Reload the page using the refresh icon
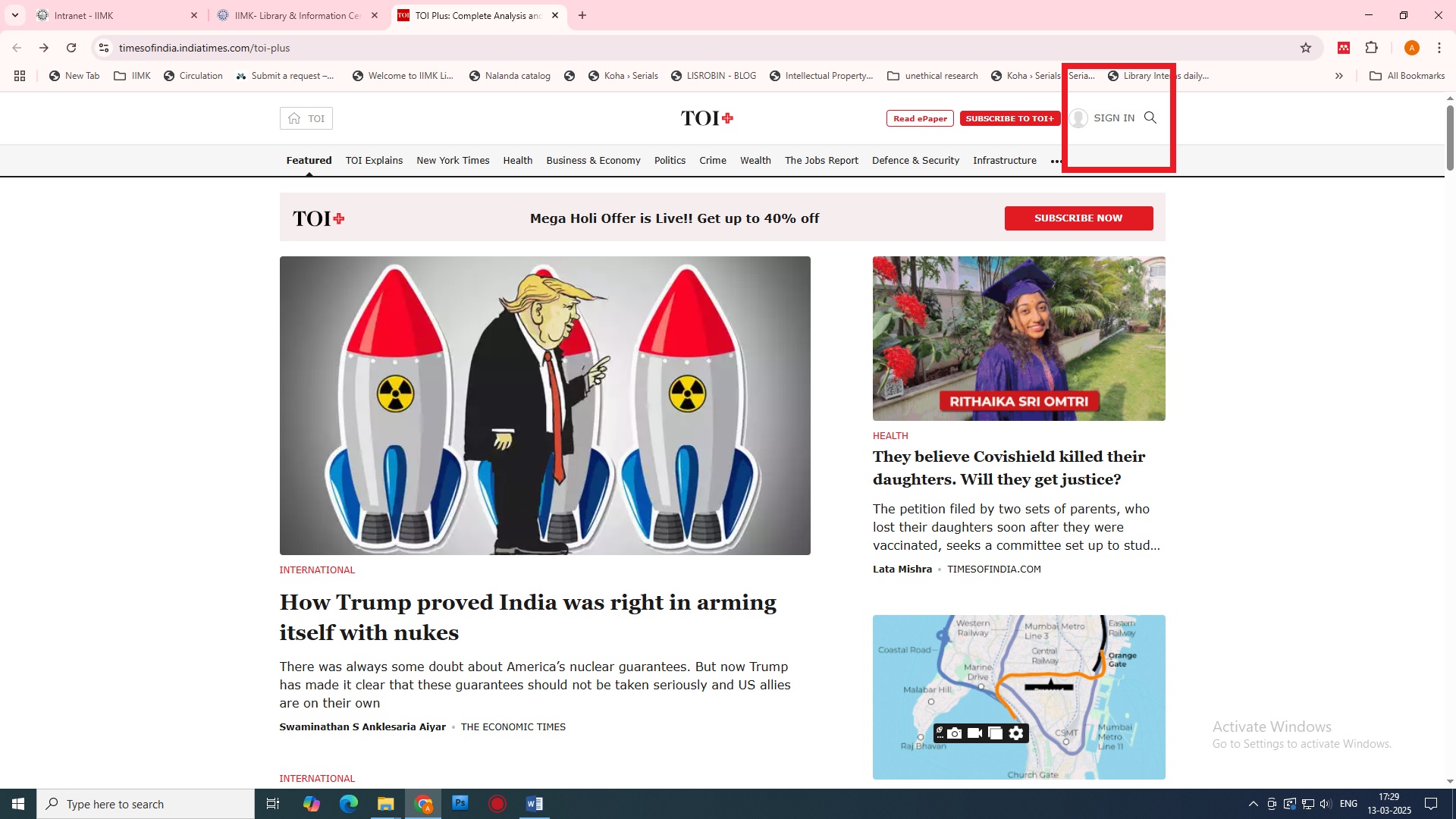Screen dimensions: 1456x819 click(x=71, y=48)
